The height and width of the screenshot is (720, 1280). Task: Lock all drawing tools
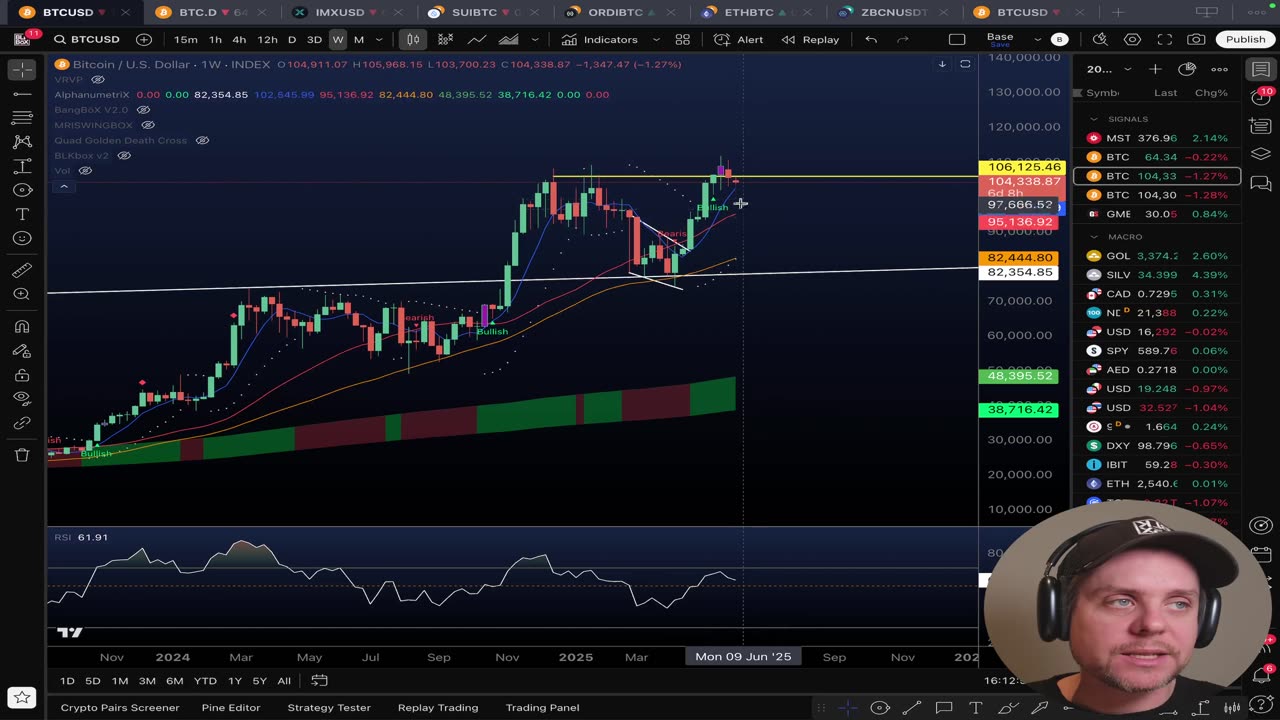click(22, 375)
